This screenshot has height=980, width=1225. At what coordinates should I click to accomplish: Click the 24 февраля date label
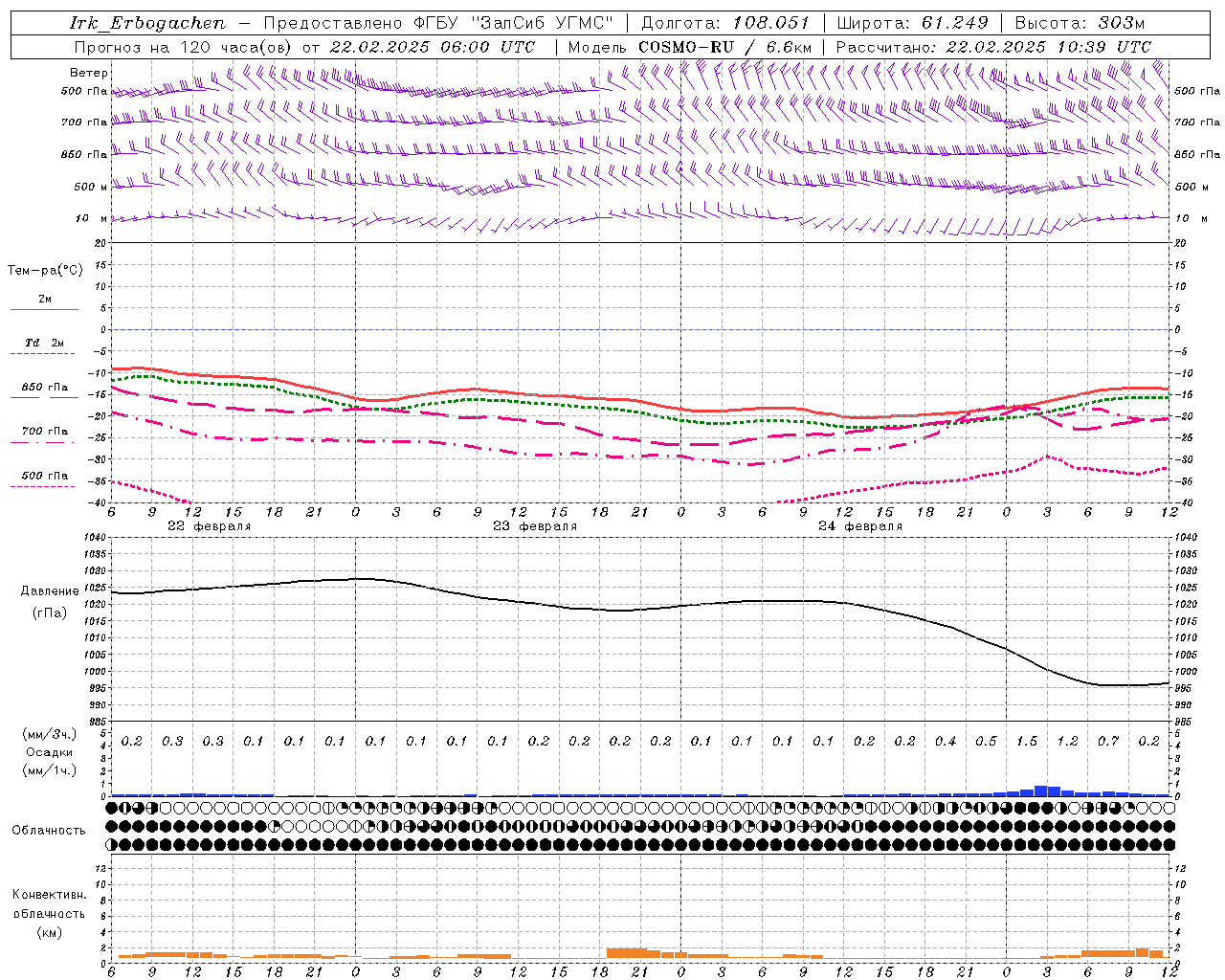[859, 526]
